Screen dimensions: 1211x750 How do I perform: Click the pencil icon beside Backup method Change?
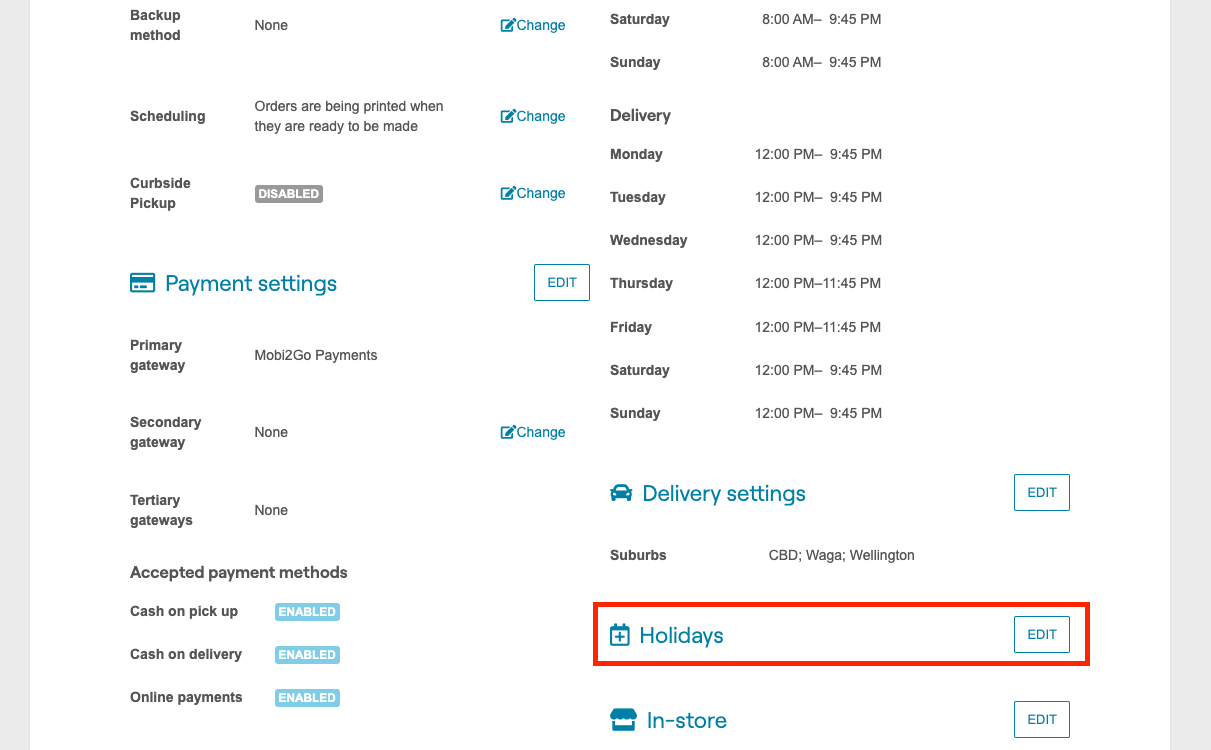pyautogui.click(x=508, y=24)
